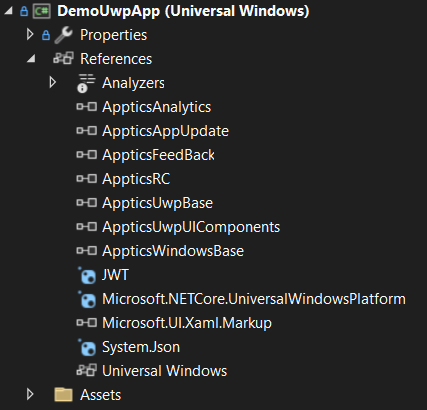Viewport: 427px width, 410px height.
Task: Select the AppticsFeedBack reference
Action: [159, 155]
